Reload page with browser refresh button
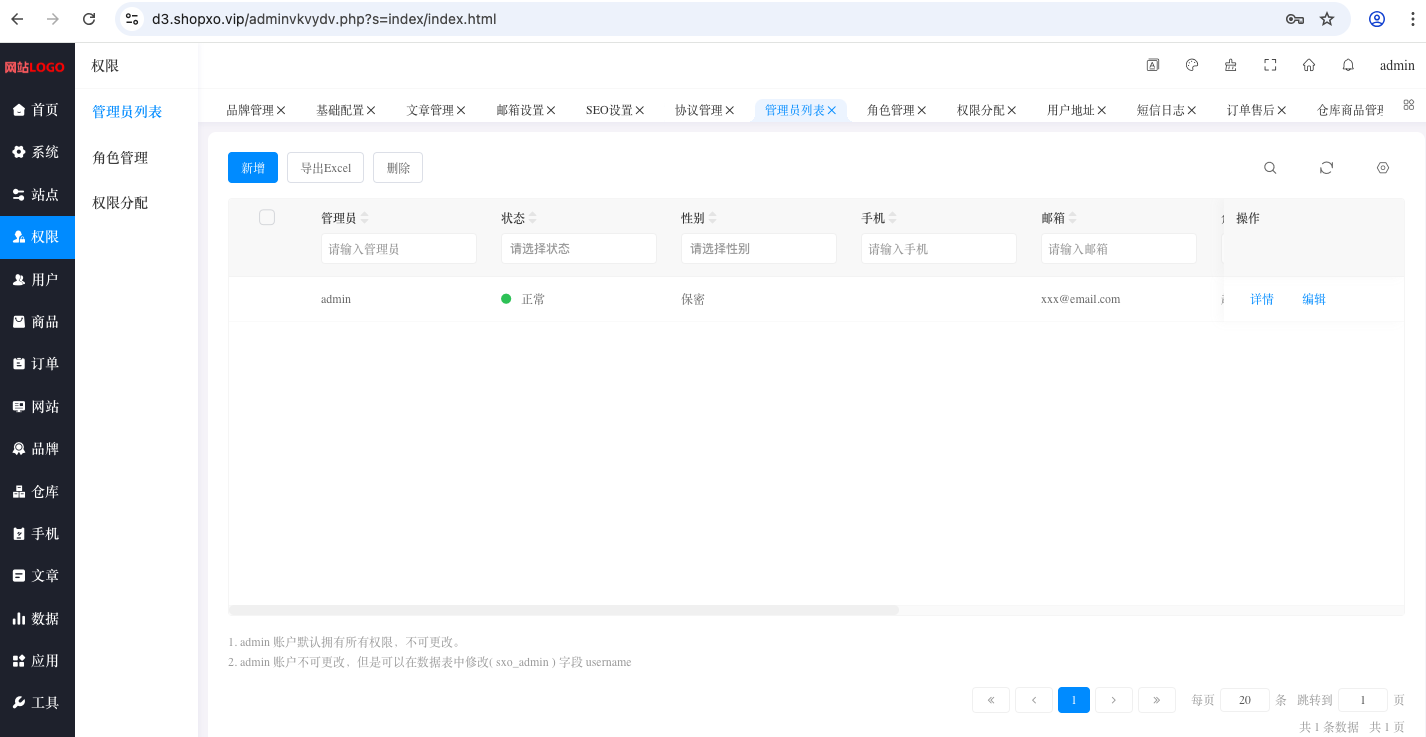Image resolution: width=1426 pixels, height=737 pixels. point(89,19)
